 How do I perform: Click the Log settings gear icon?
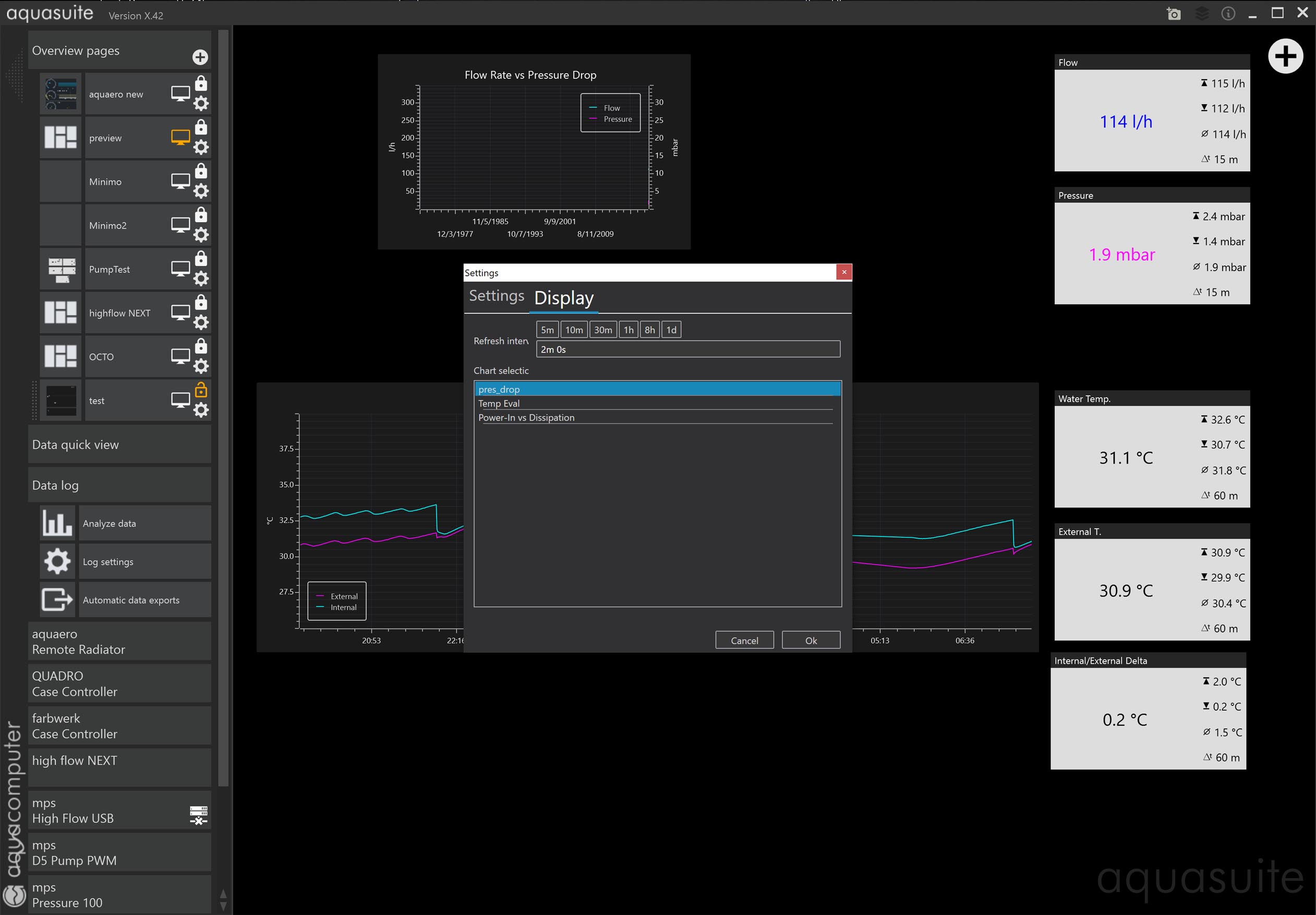coord(57,562)
